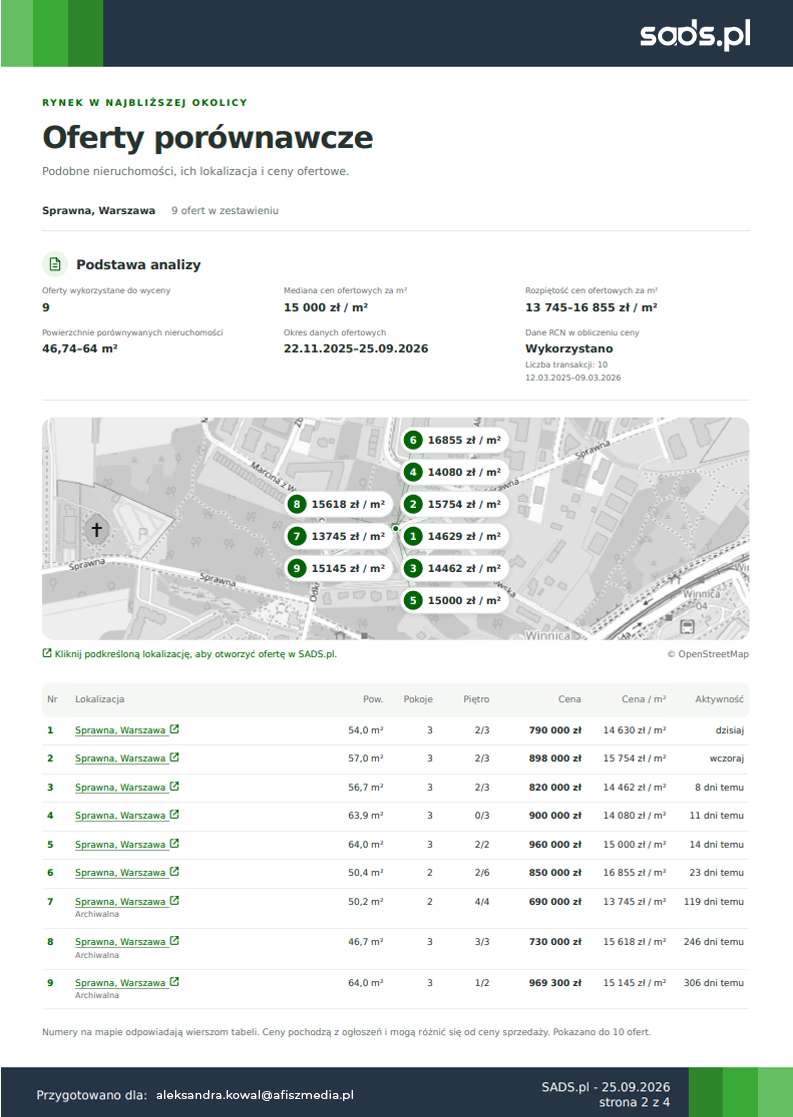Open external link icon for offer row 7
This screenshot has width=793, height=1117.
pos(175,900)
